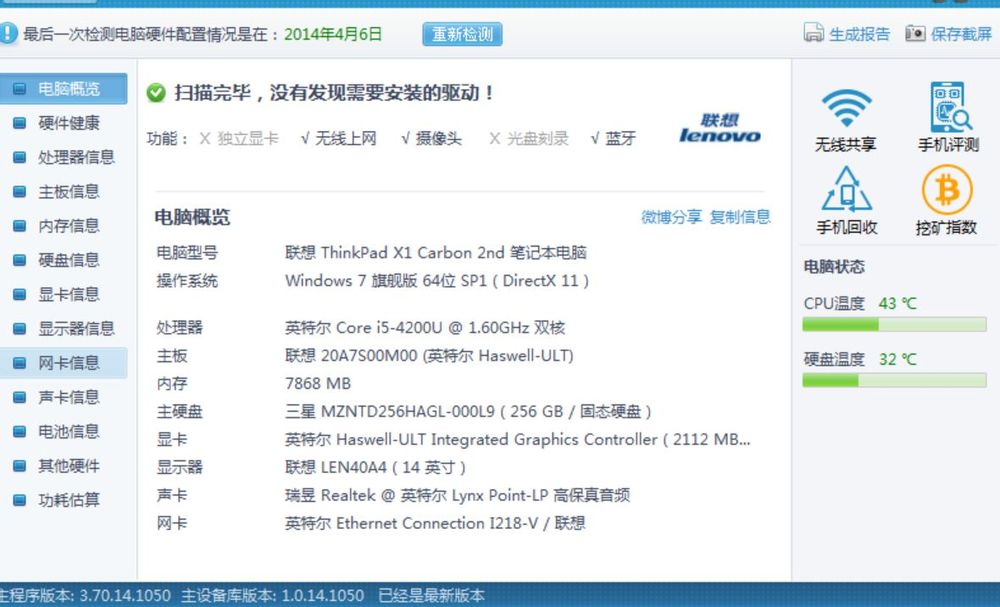The height and width of the screenshot is (607, 1000).
Task: Open 手机评测 phone icon
Action: tap(949, 118)
